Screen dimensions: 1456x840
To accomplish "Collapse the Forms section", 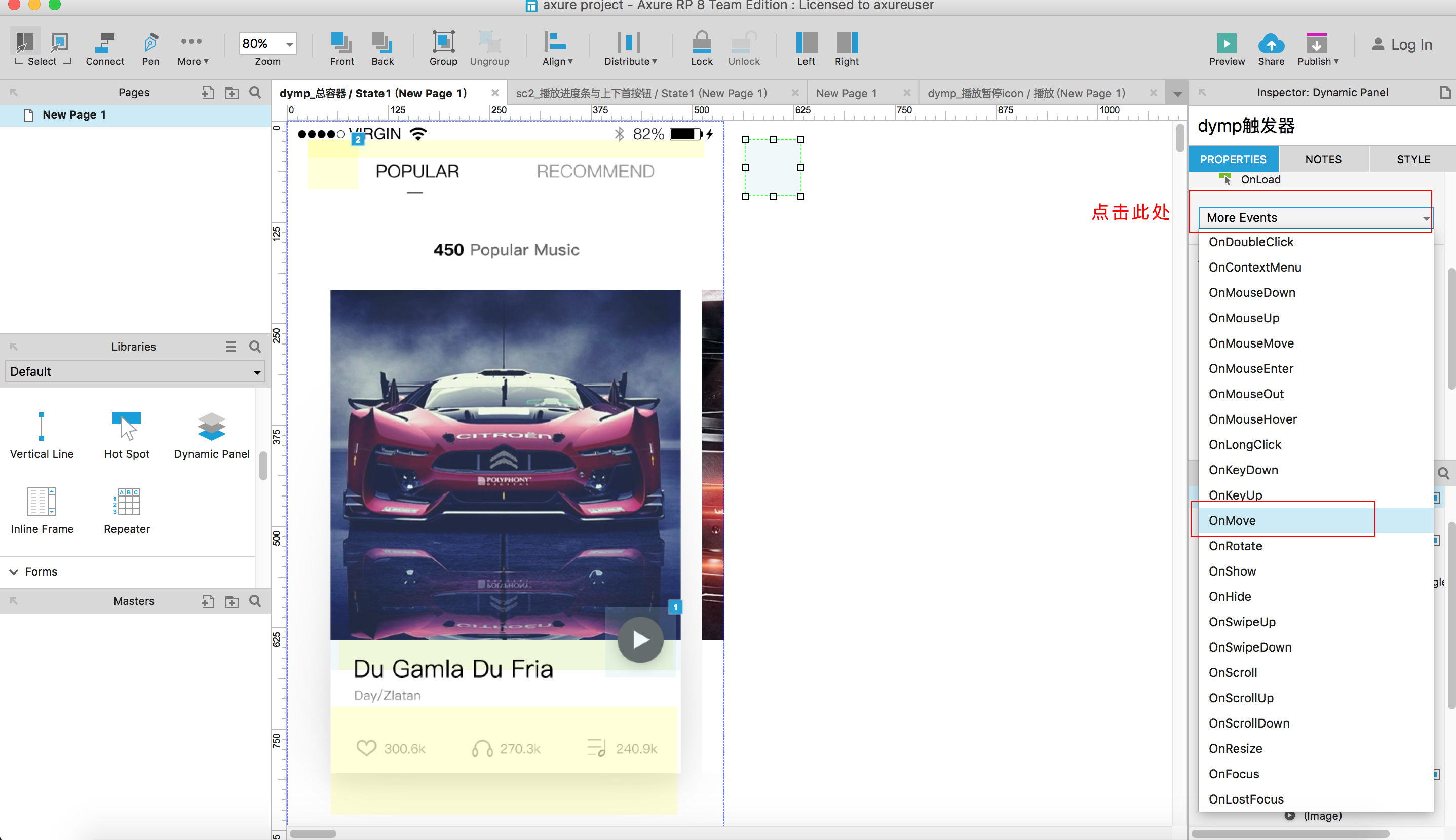I will 14,571.
